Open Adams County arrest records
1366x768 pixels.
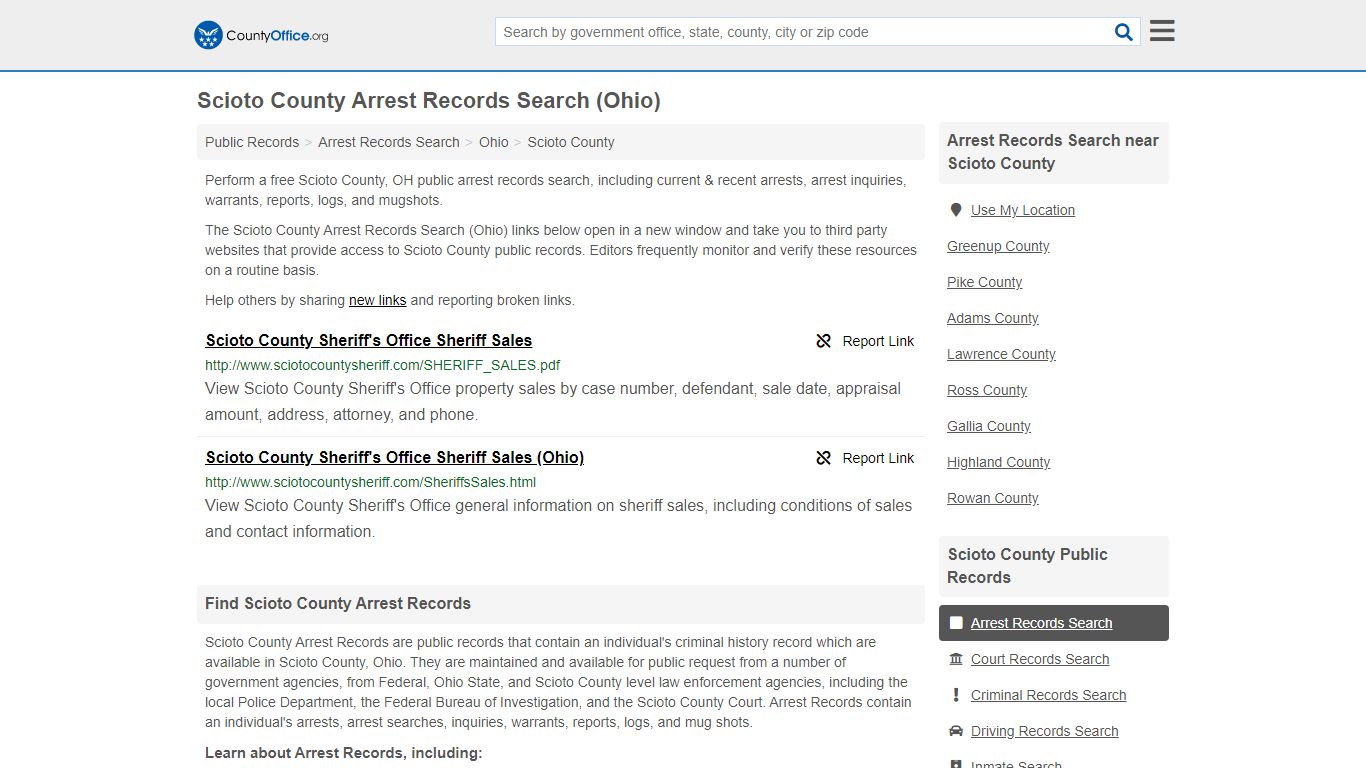[x=993, y=318]
